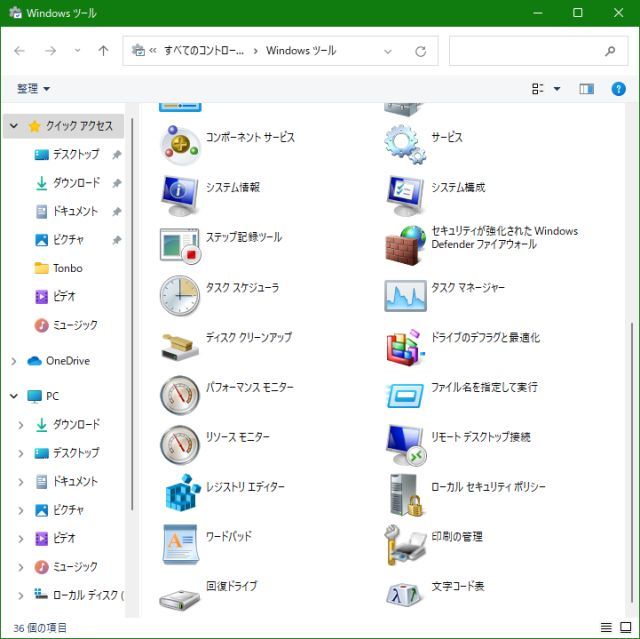Select the タスク マネージャー graph icon
Image resolution: width=640 pixels, height=639 pixels.
(405, 295)
